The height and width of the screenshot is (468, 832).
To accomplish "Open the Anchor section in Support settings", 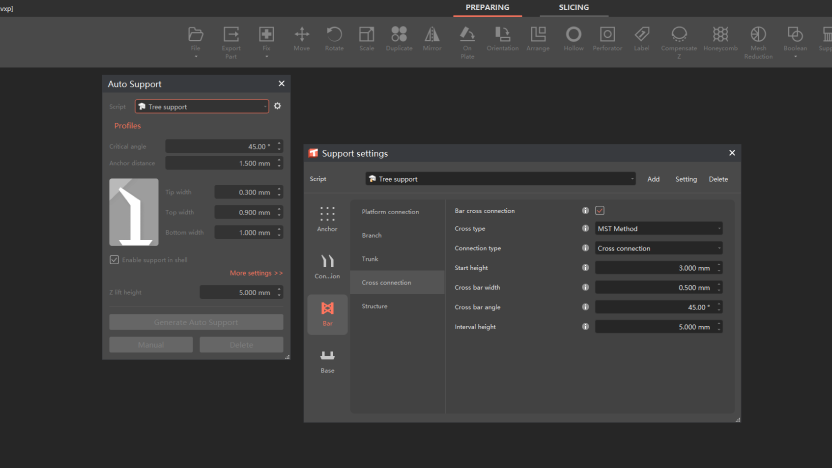I will pos(327,220).
